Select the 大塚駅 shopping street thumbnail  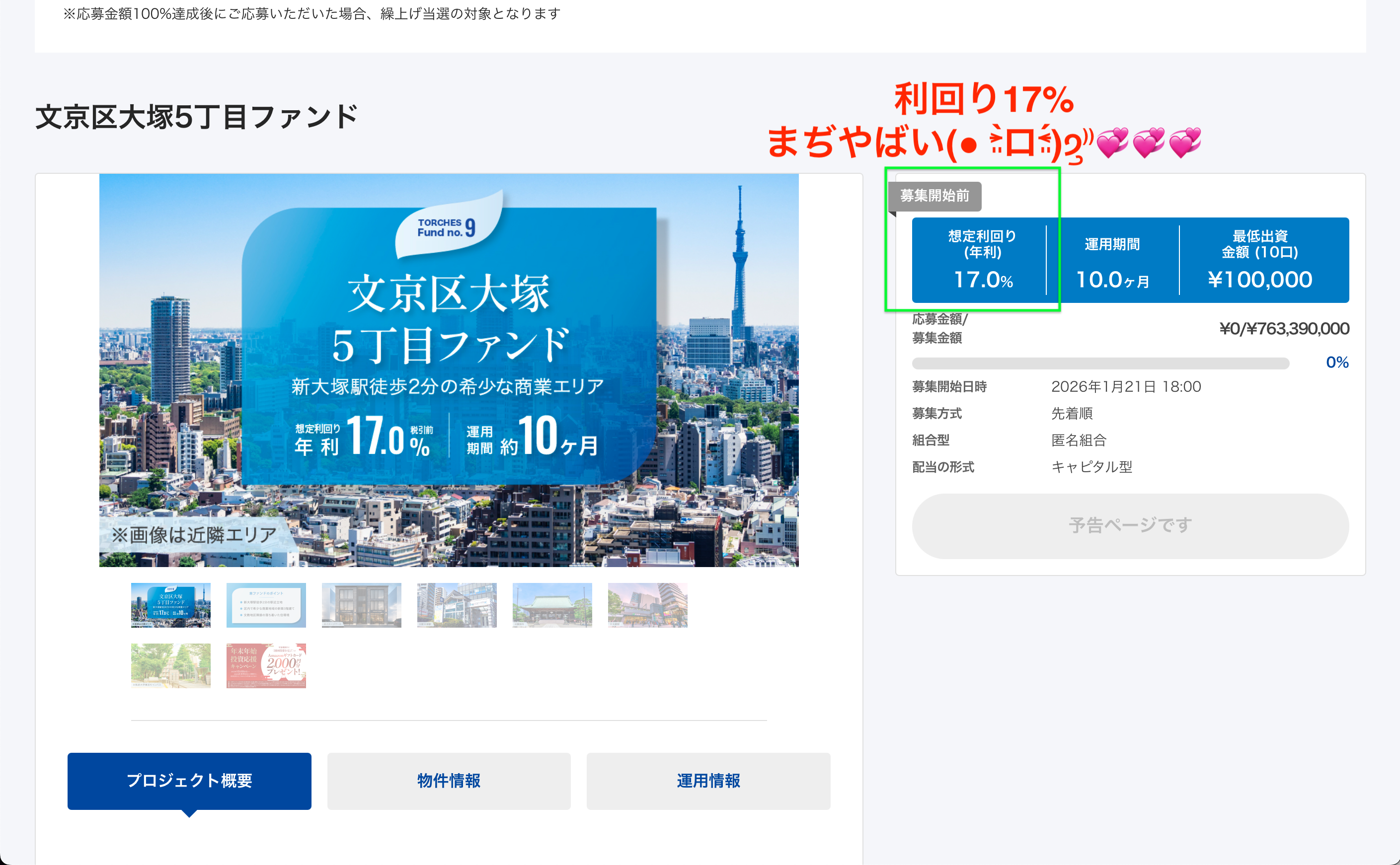647,605
